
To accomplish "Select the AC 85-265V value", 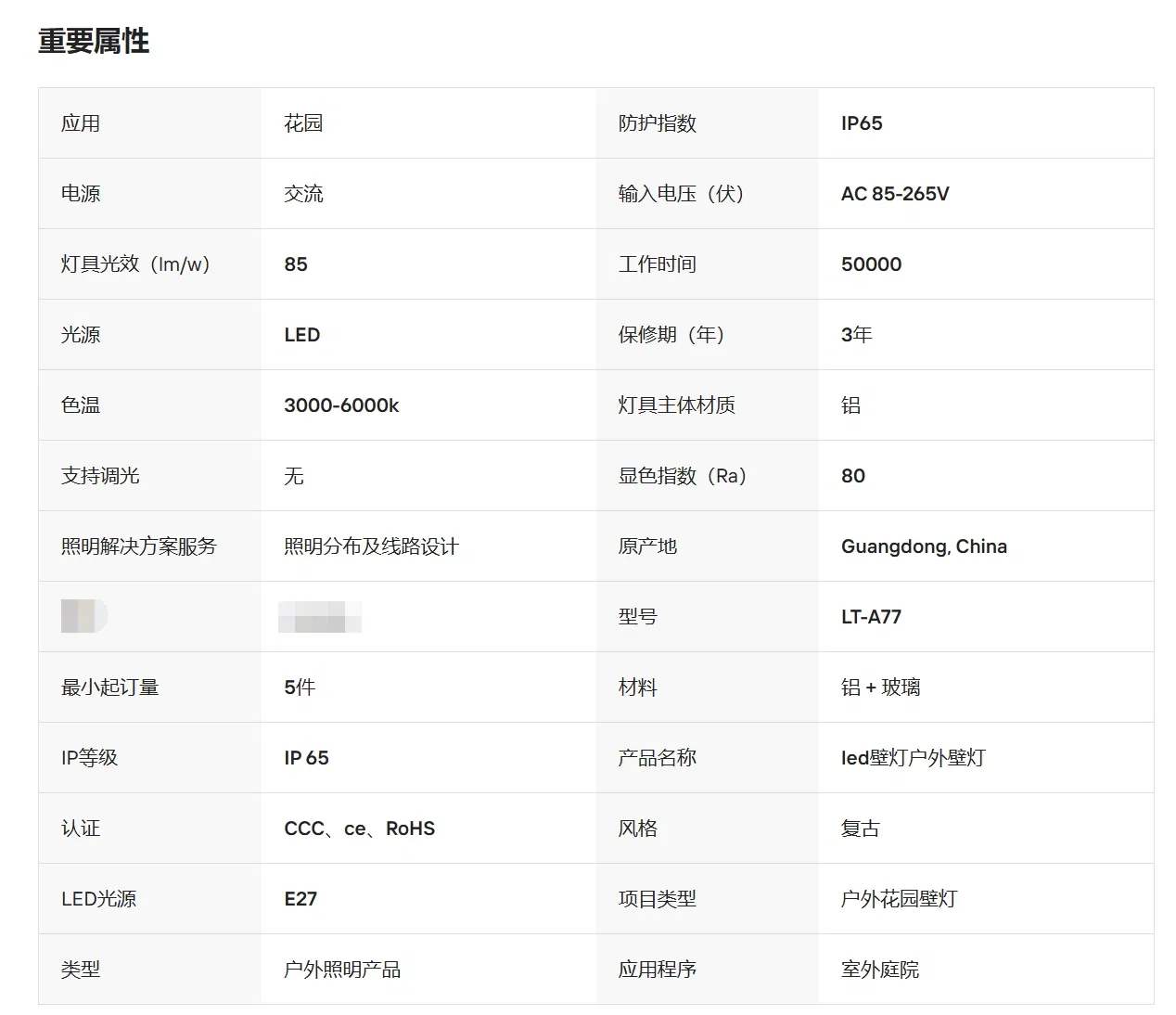I will point(895,194).
